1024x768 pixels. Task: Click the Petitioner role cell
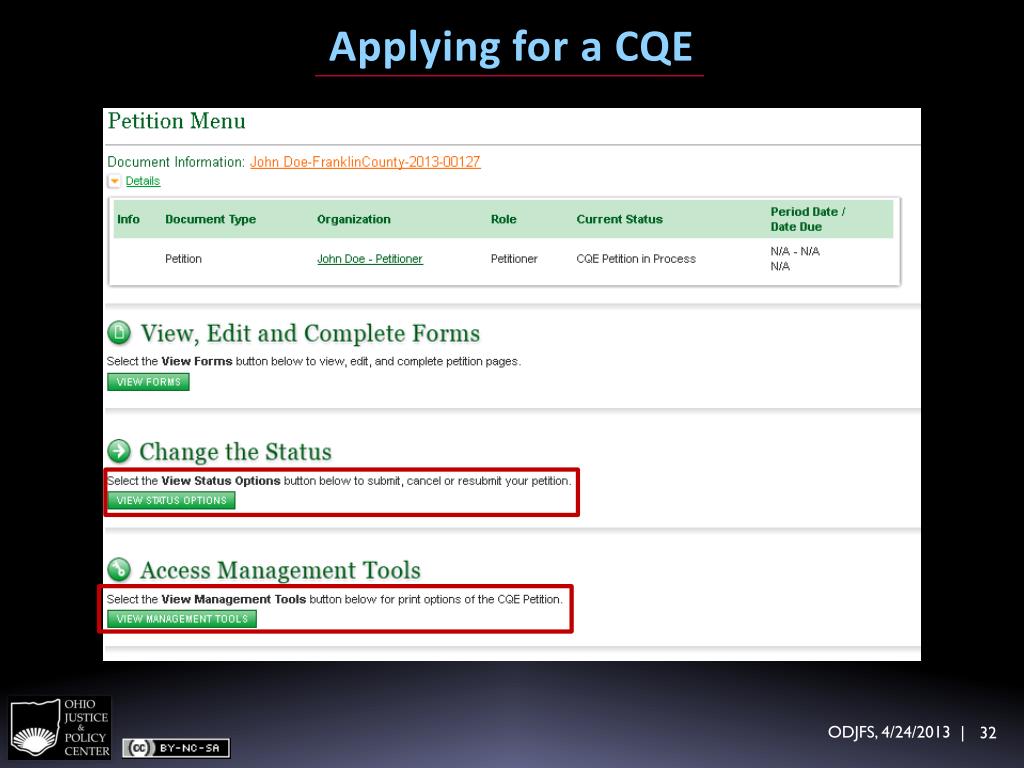point(514,259)
